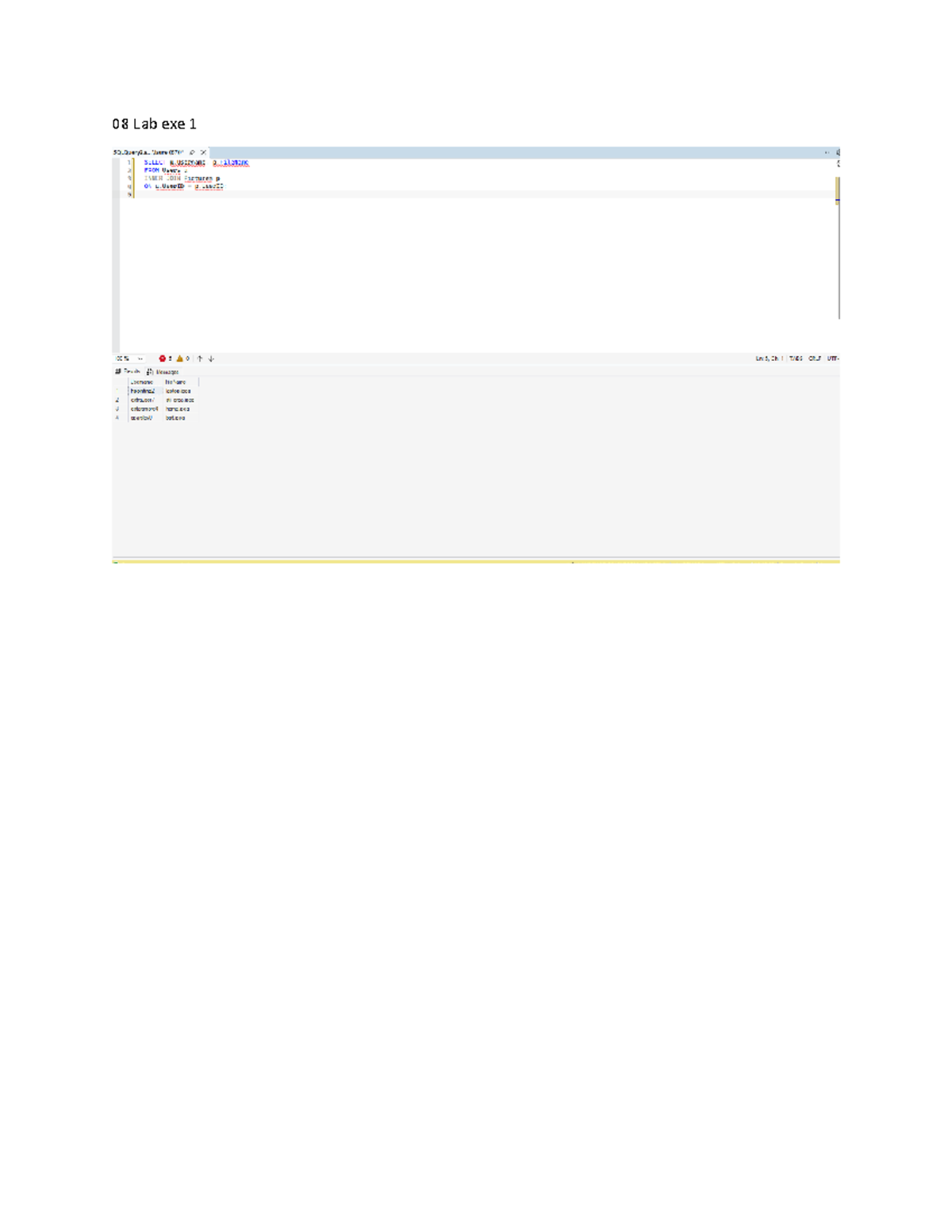Click the Ln 5, Ch 1 position indicator
The image size is (952, 1232).
pos(769,359)
